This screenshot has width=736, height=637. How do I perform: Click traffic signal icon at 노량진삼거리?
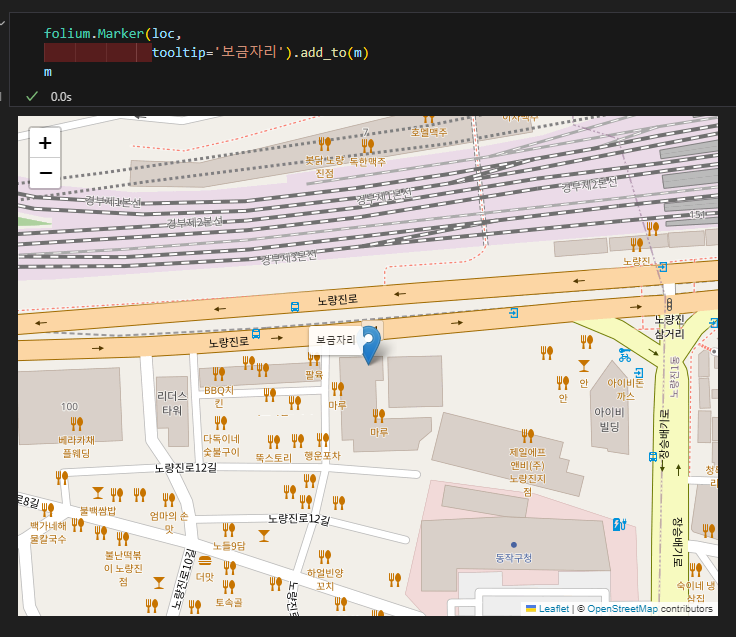tap(668, 303)
